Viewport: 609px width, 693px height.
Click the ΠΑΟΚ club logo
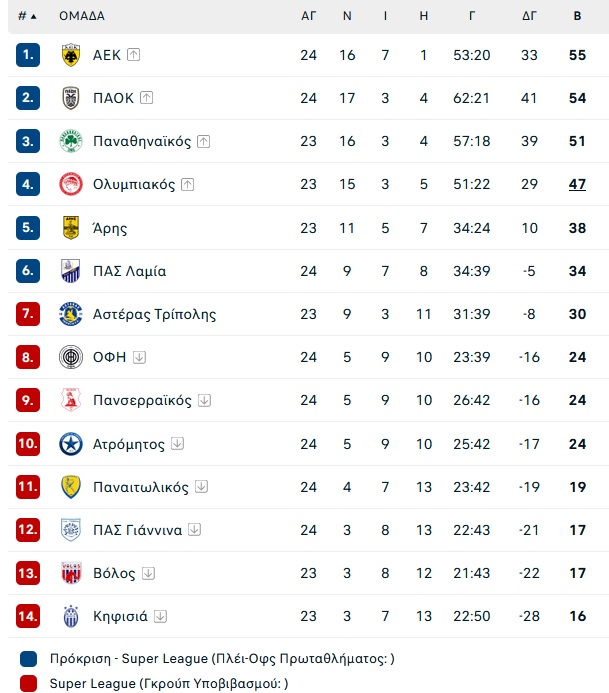pos(71,98)
